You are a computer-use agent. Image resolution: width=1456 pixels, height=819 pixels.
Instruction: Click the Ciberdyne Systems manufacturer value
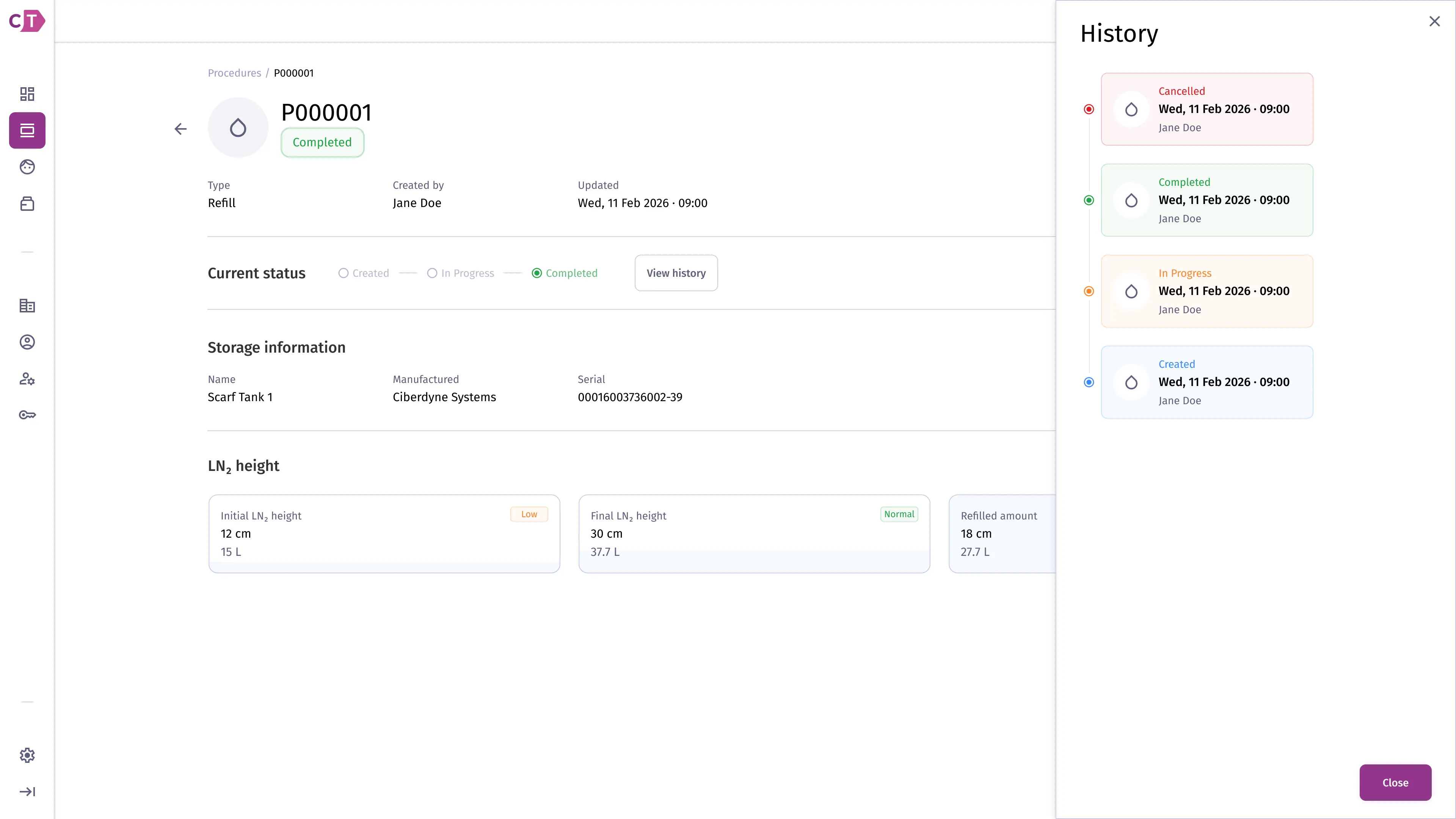click(x=444, y=397)
